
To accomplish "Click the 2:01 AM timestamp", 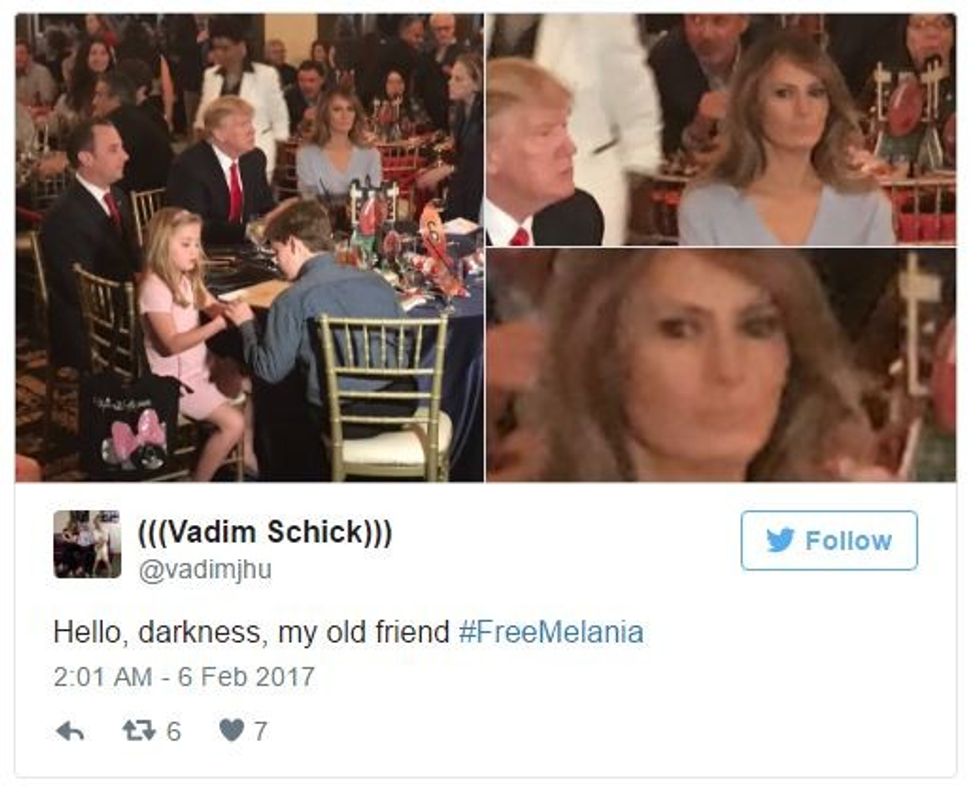I will pos(102,677).
